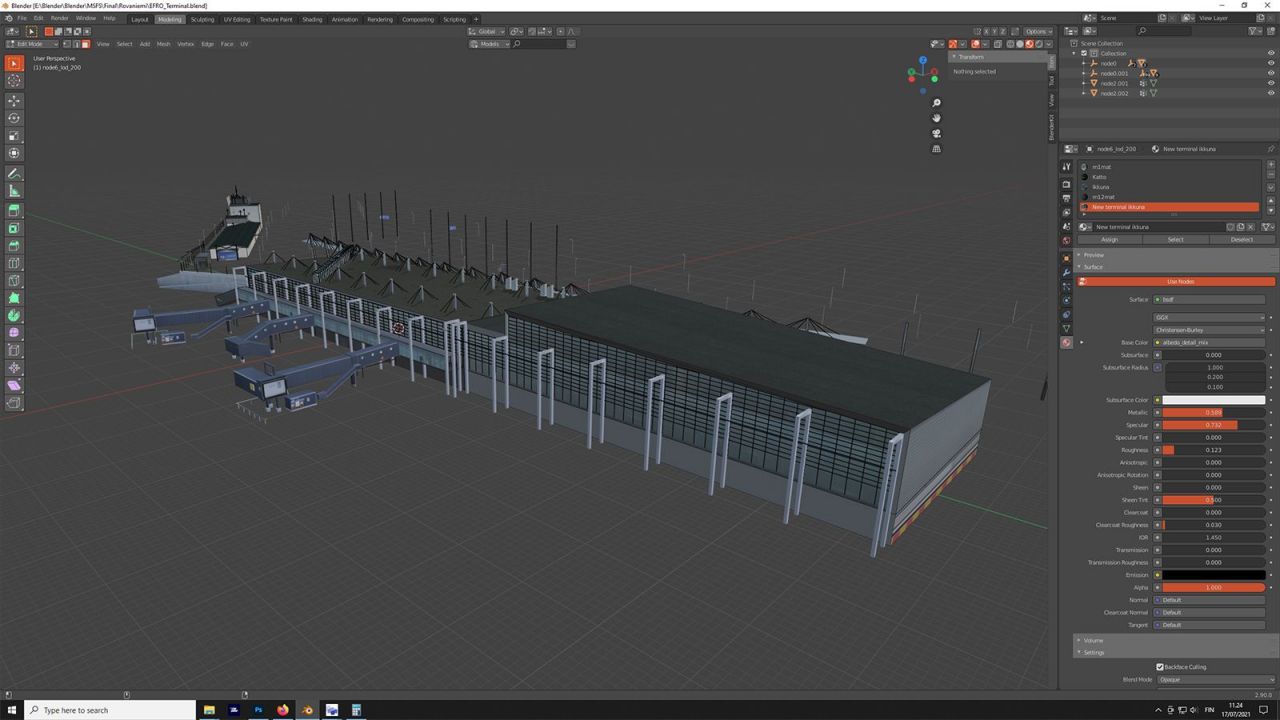Click the viewport zoom magnifier icon
The height and width of the screenshot is (720, 1280).
click(x=936, y=103)
